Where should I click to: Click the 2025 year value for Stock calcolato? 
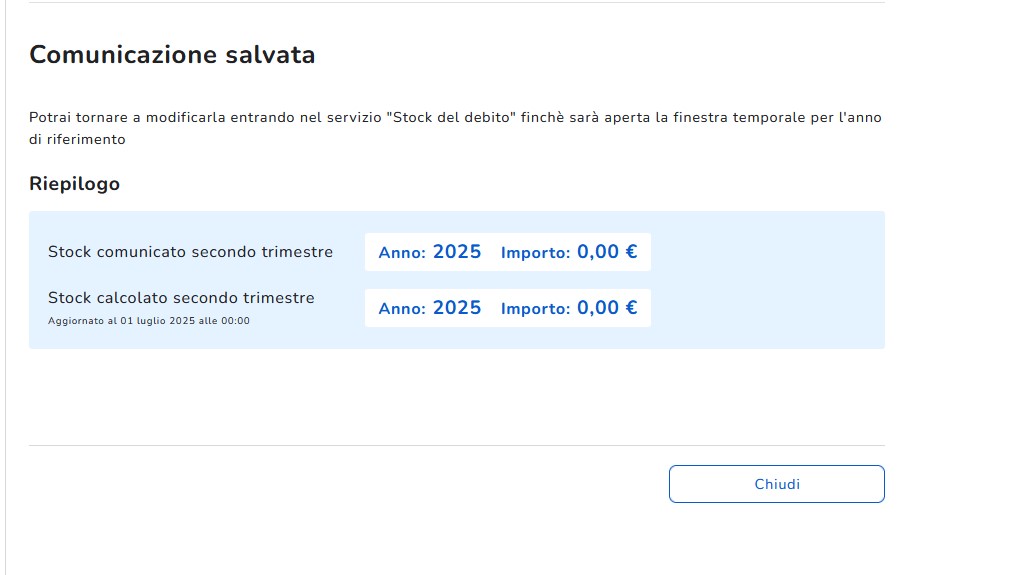(x=457, y=308)
